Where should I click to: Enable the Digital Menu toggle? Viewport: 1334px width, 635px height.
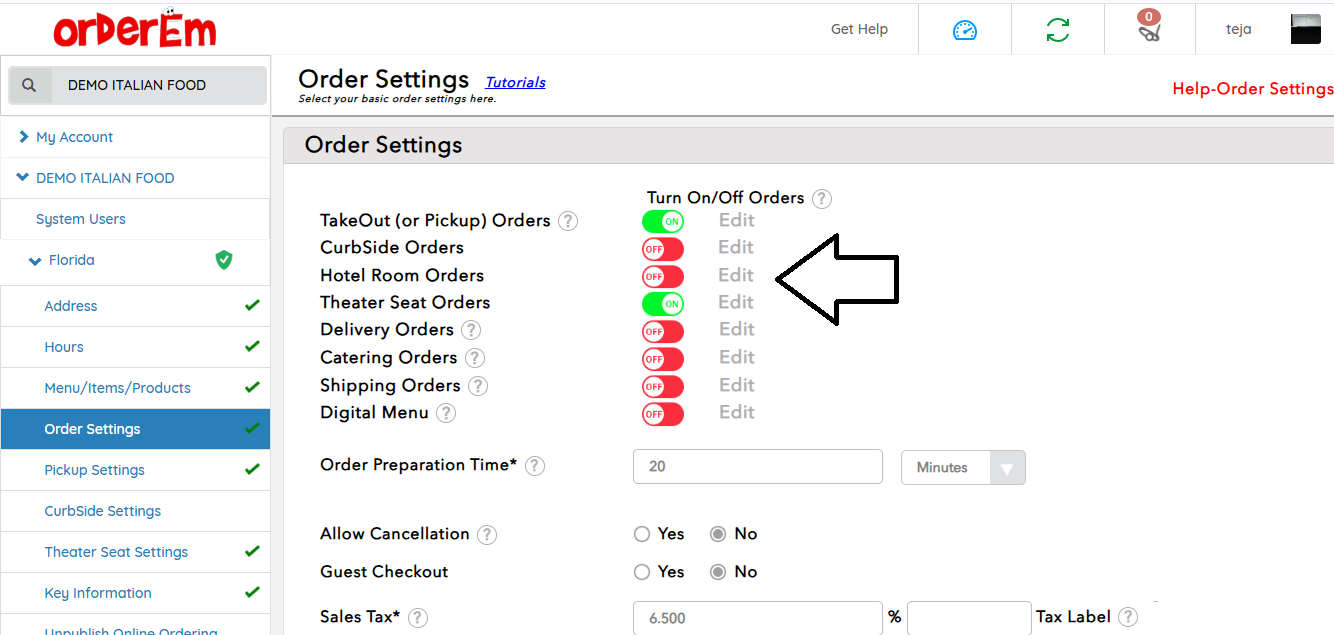click(663, 413)
